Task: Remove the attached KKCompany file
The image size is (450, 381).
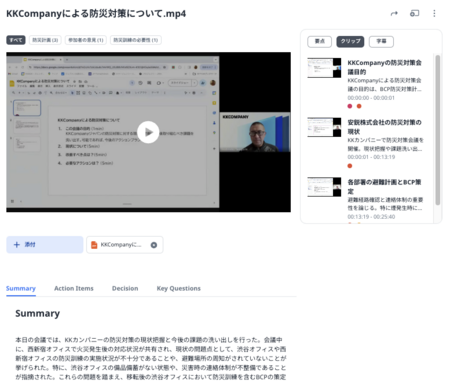Action: (154, 245)
